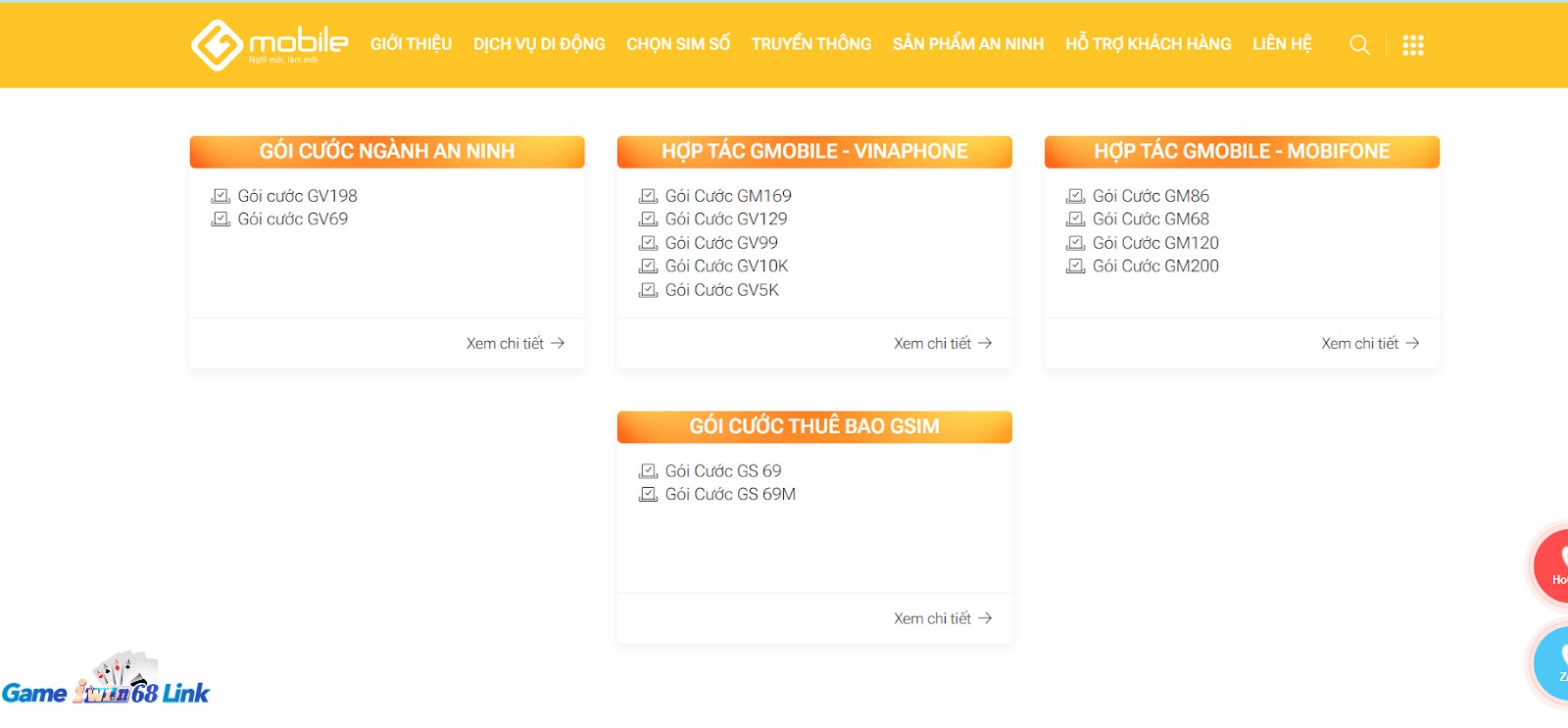Select the Gói Cước Thuê Bao GSIM header

pos(814,427)
